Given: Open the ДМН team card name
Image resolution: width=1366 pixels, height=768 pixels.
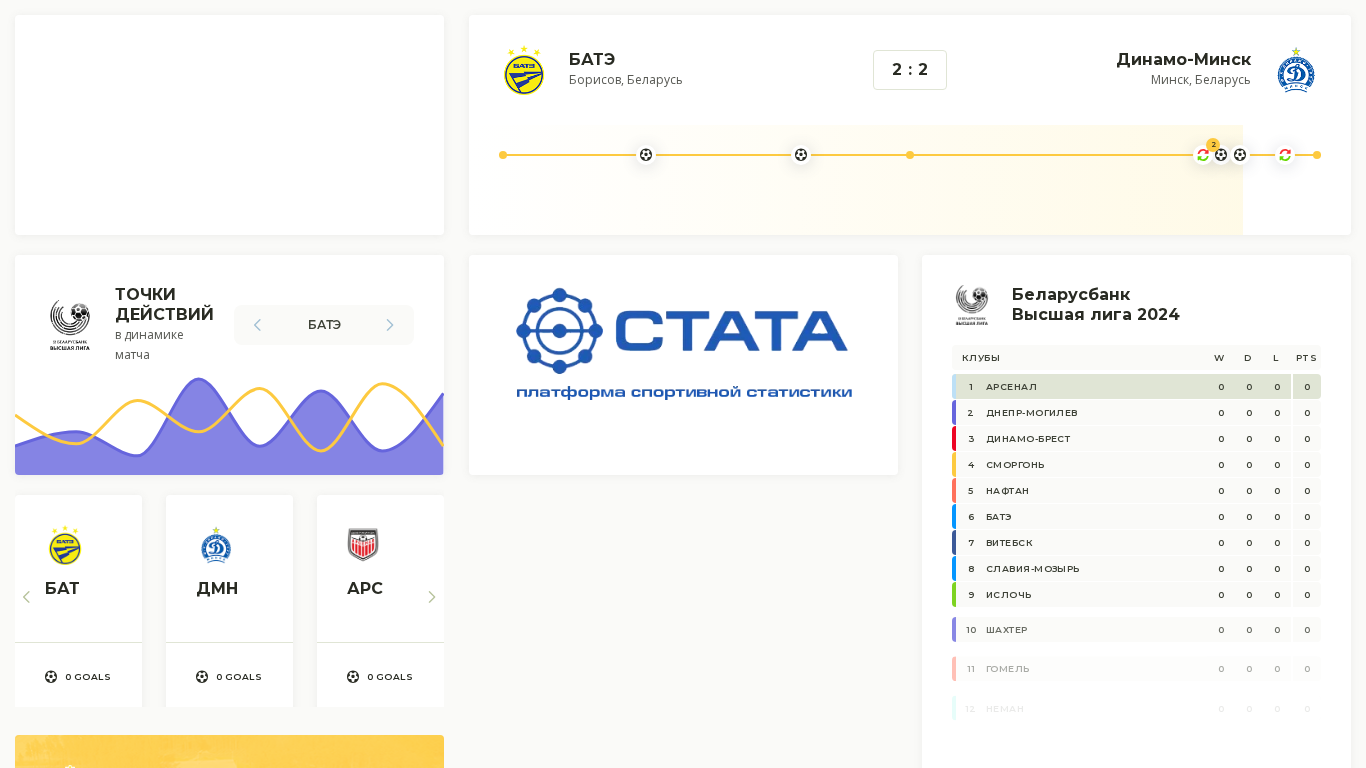Looking at the screenshot, I should pos(217,588).
